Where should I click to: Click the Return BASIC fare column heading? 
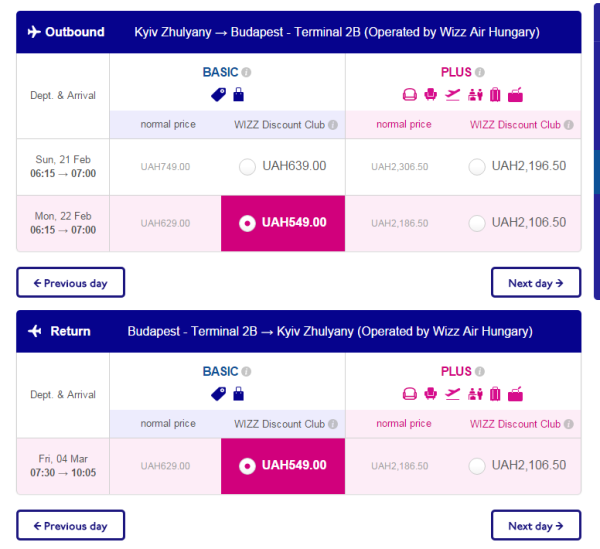click(x=220, y=371)
